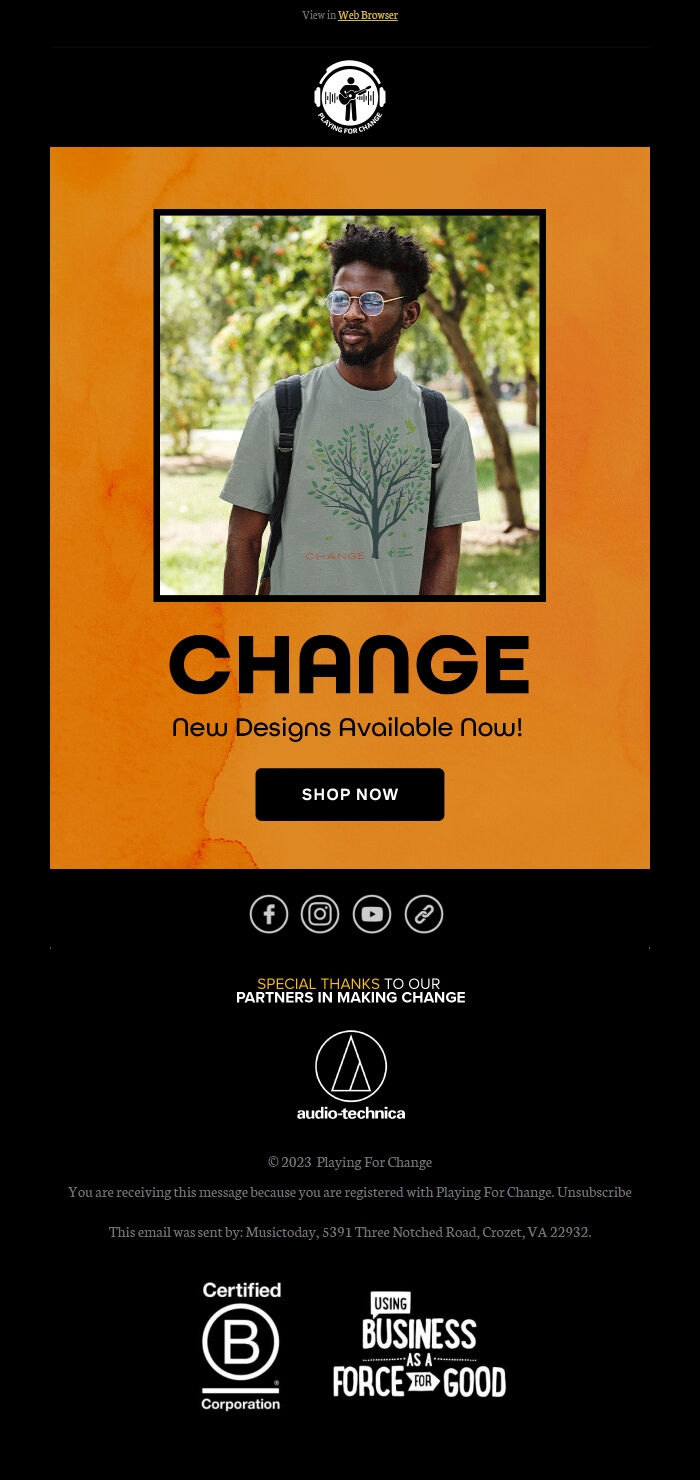
Task: Click the Playing For Change header logo
Action: point(350,98)
